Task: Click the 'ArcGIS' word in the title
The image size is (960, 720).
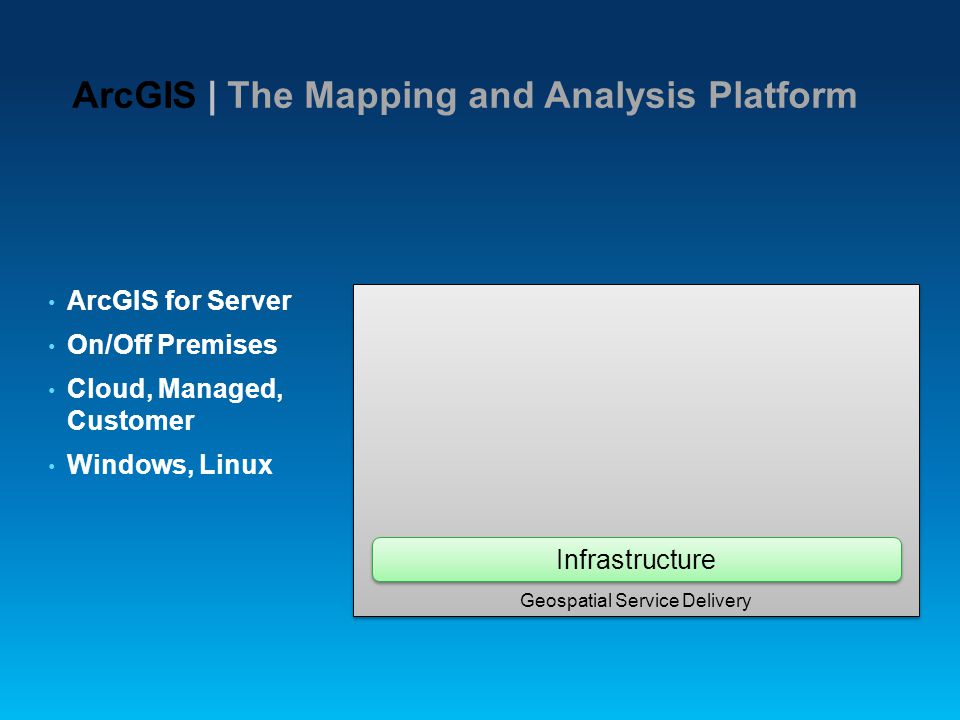Action: pyautogui.click(x=133, y=96)
